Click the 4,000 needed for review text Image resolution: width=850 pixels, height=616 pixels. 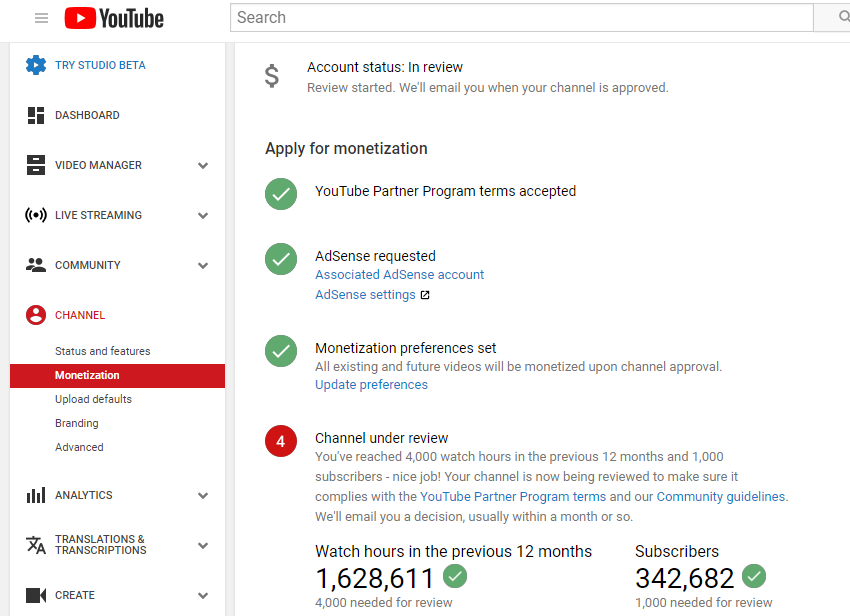click(x=384, y=602)
